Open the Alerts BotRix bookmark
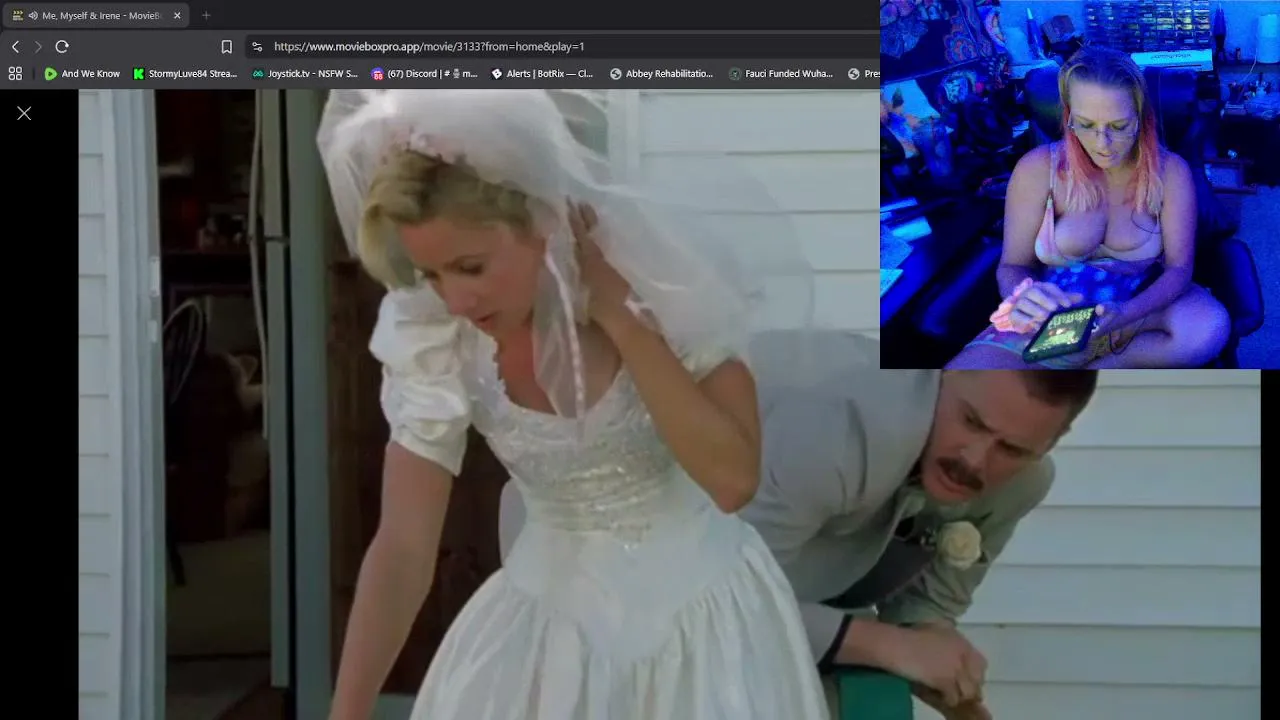This screenshot has width=1280, height=720. click(x=542, y=74)
